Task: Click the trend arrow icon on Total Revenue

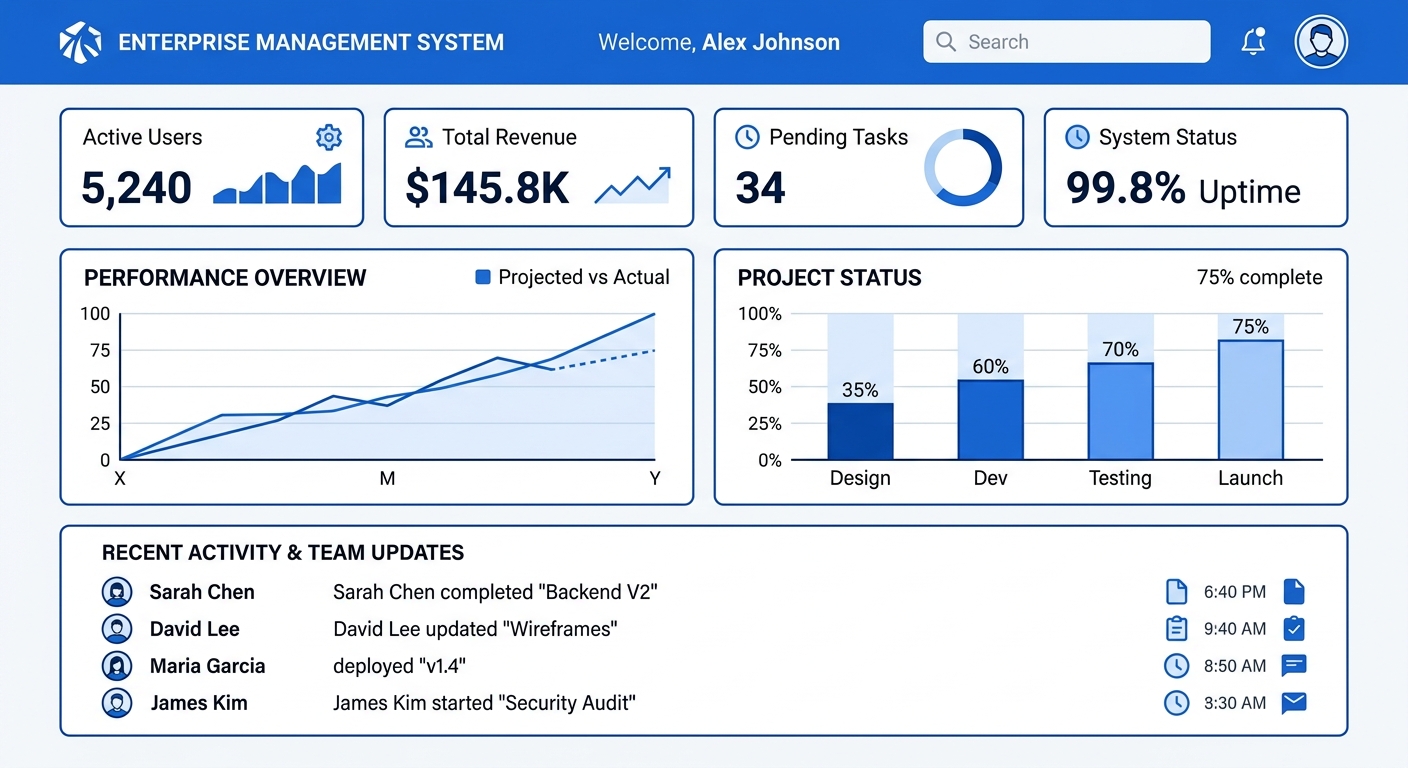Action: tap(633, 185)
